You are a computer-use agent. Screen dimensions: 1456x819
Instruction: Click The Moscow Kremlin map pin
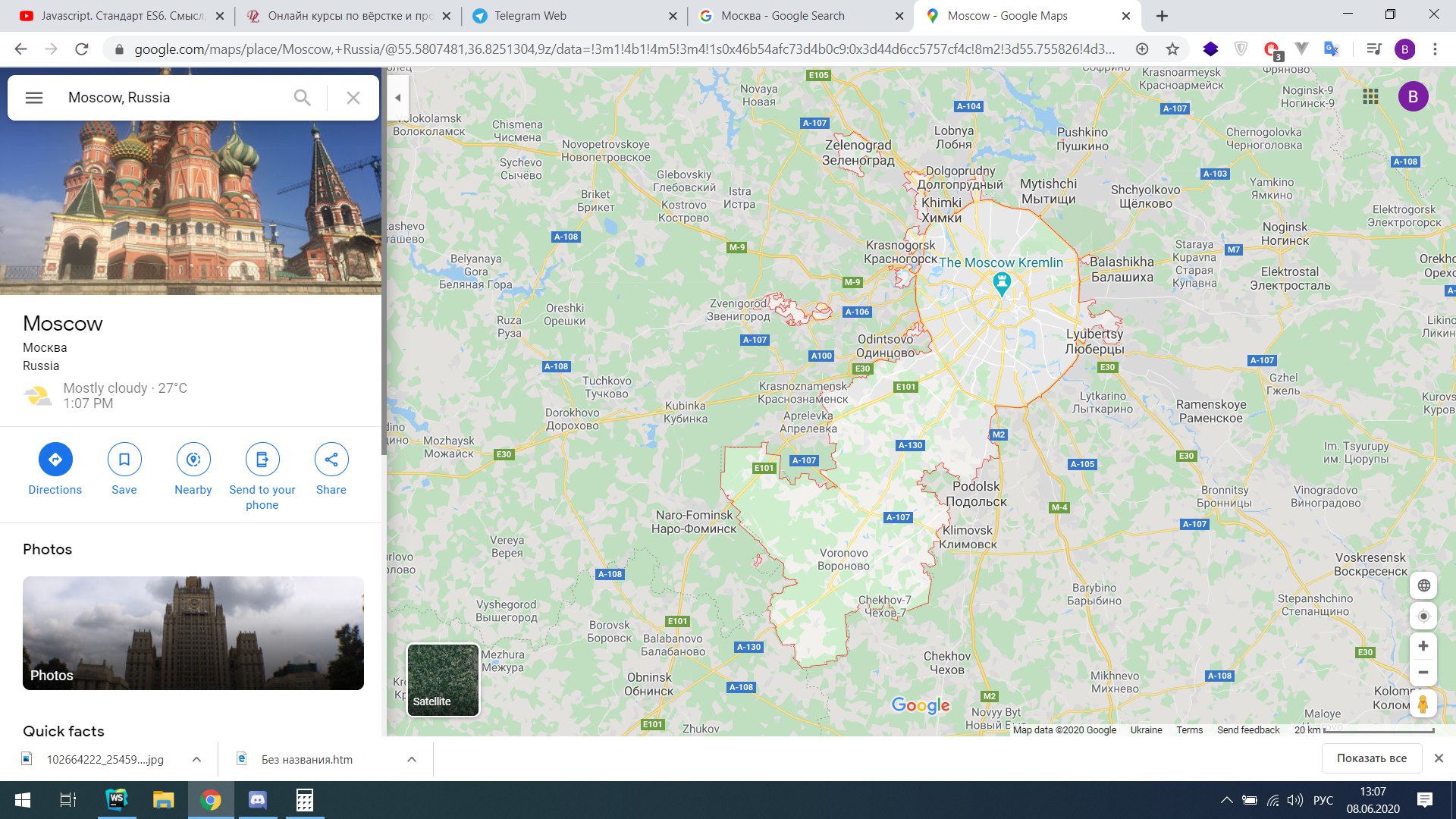coord(1002,284)
